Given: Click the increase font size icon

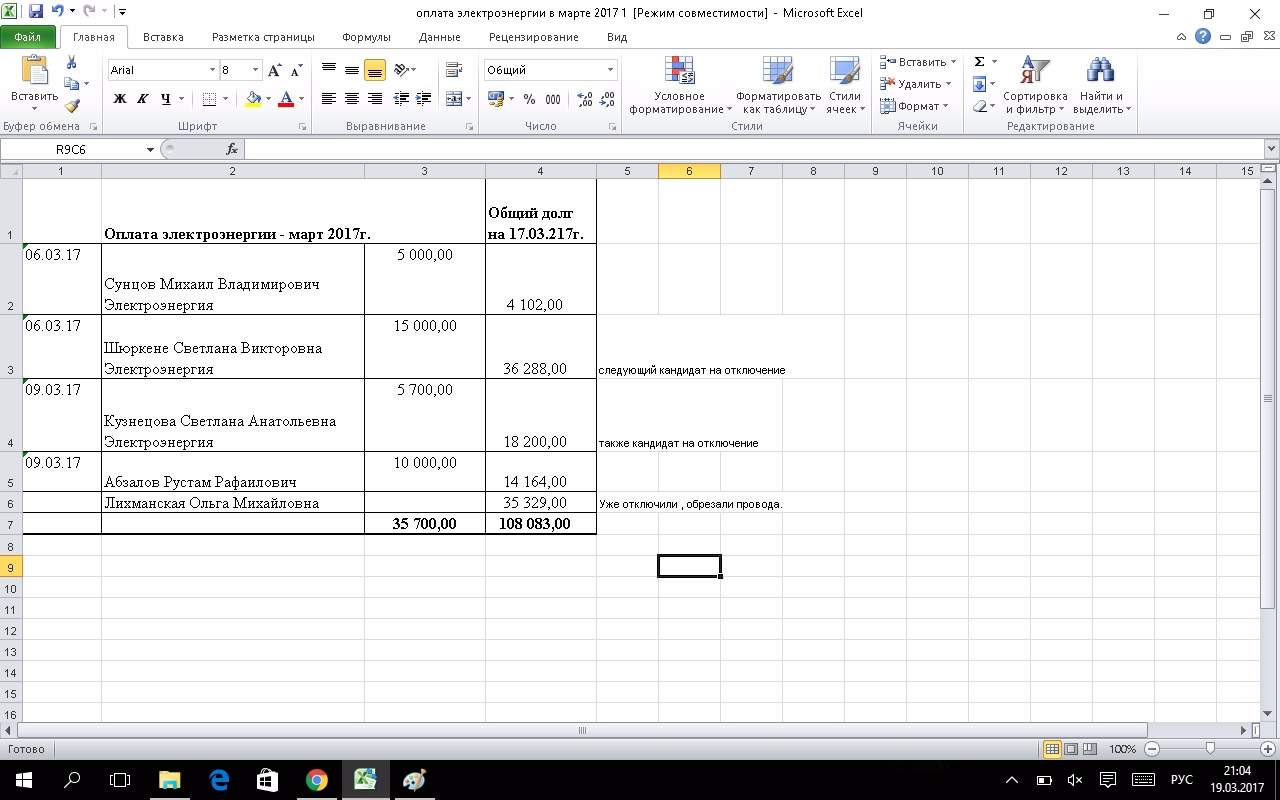Looking at the screenshot, I should [275, 70].
